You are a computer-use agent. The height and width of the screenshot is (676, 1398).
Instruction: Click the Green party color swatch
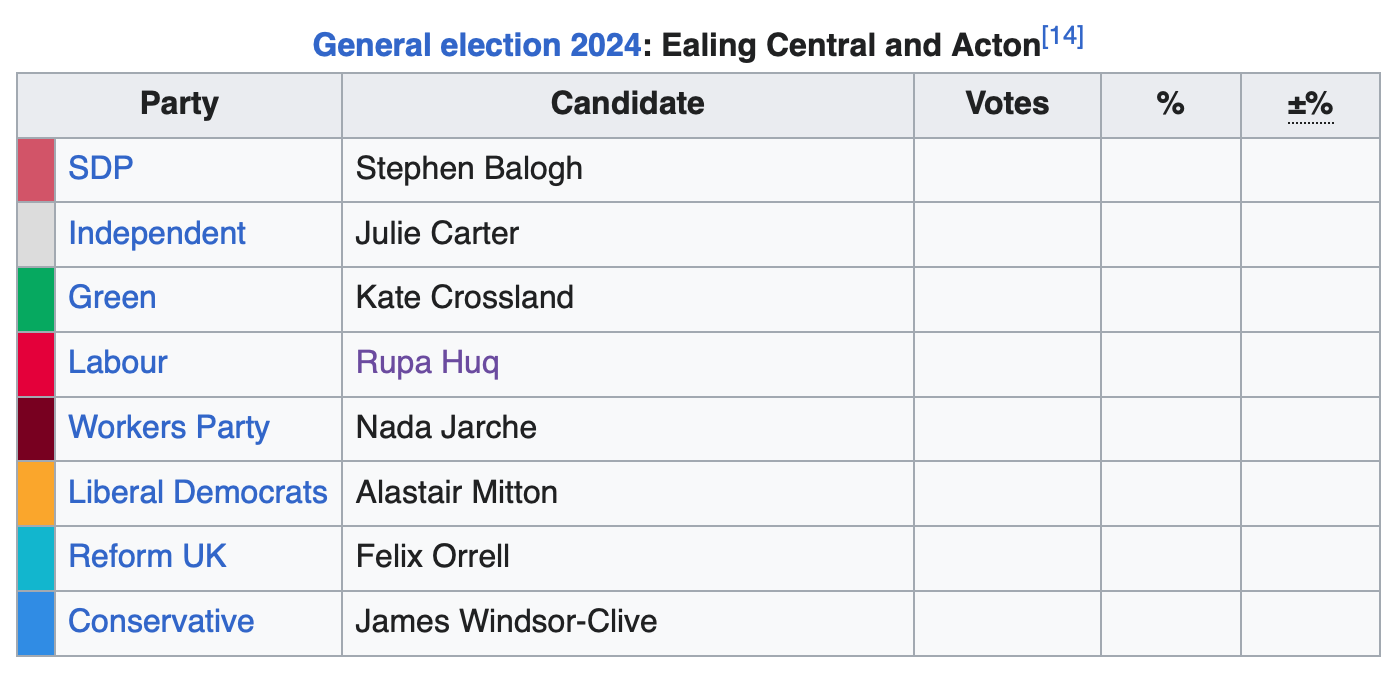point(36,299)
